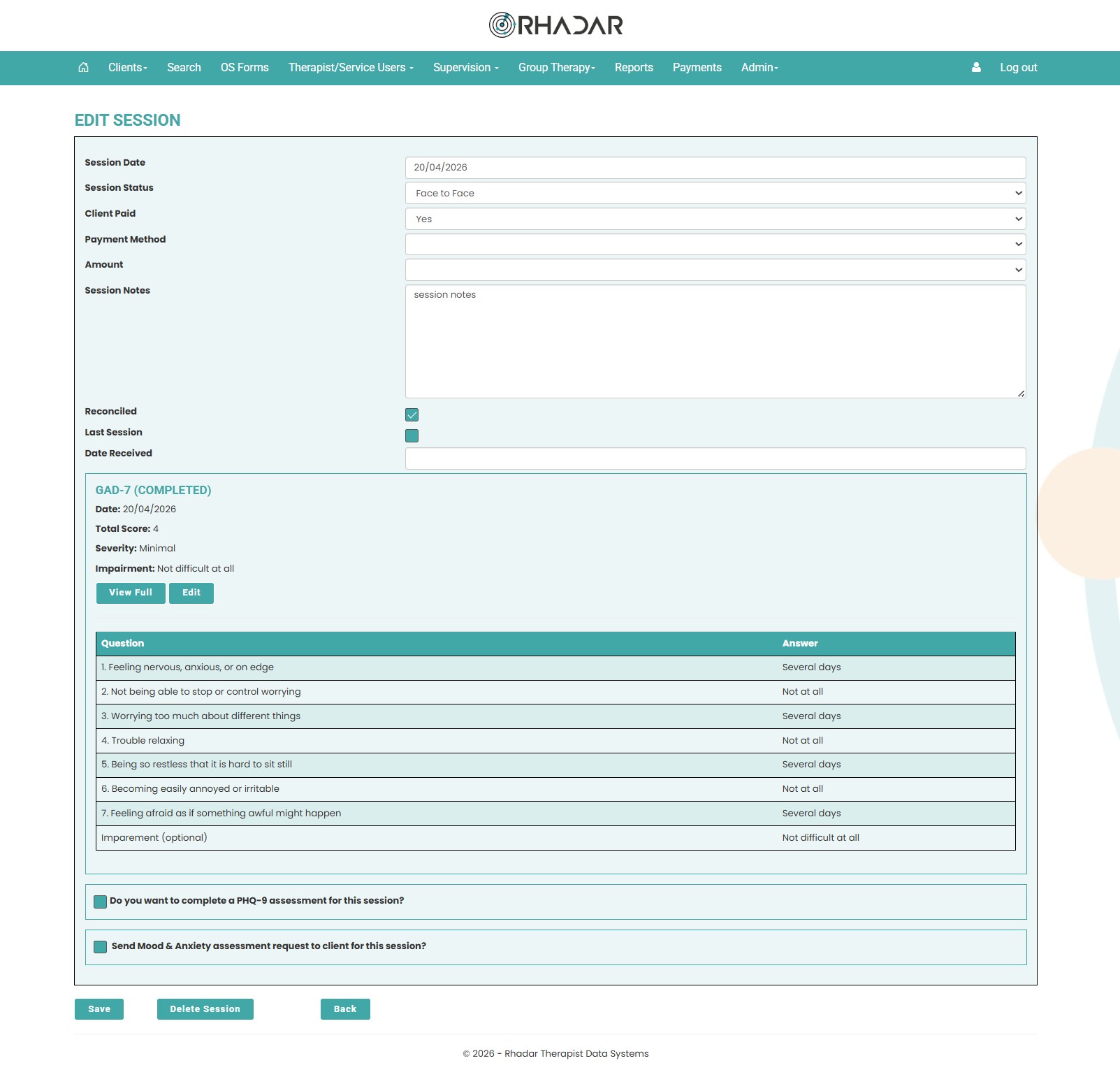The width and height of the screenshot is (1120, 1077).
Task: Open the user profile icon
Action: (976, 67)
